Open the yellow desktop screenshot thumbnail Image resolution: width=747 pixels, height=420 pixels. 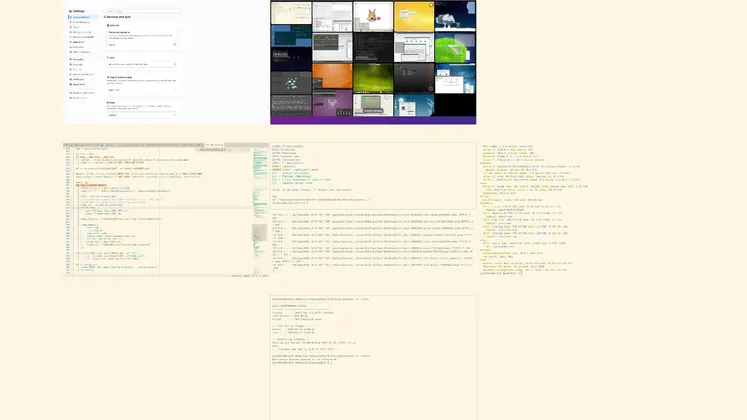[x=414, y=16]
